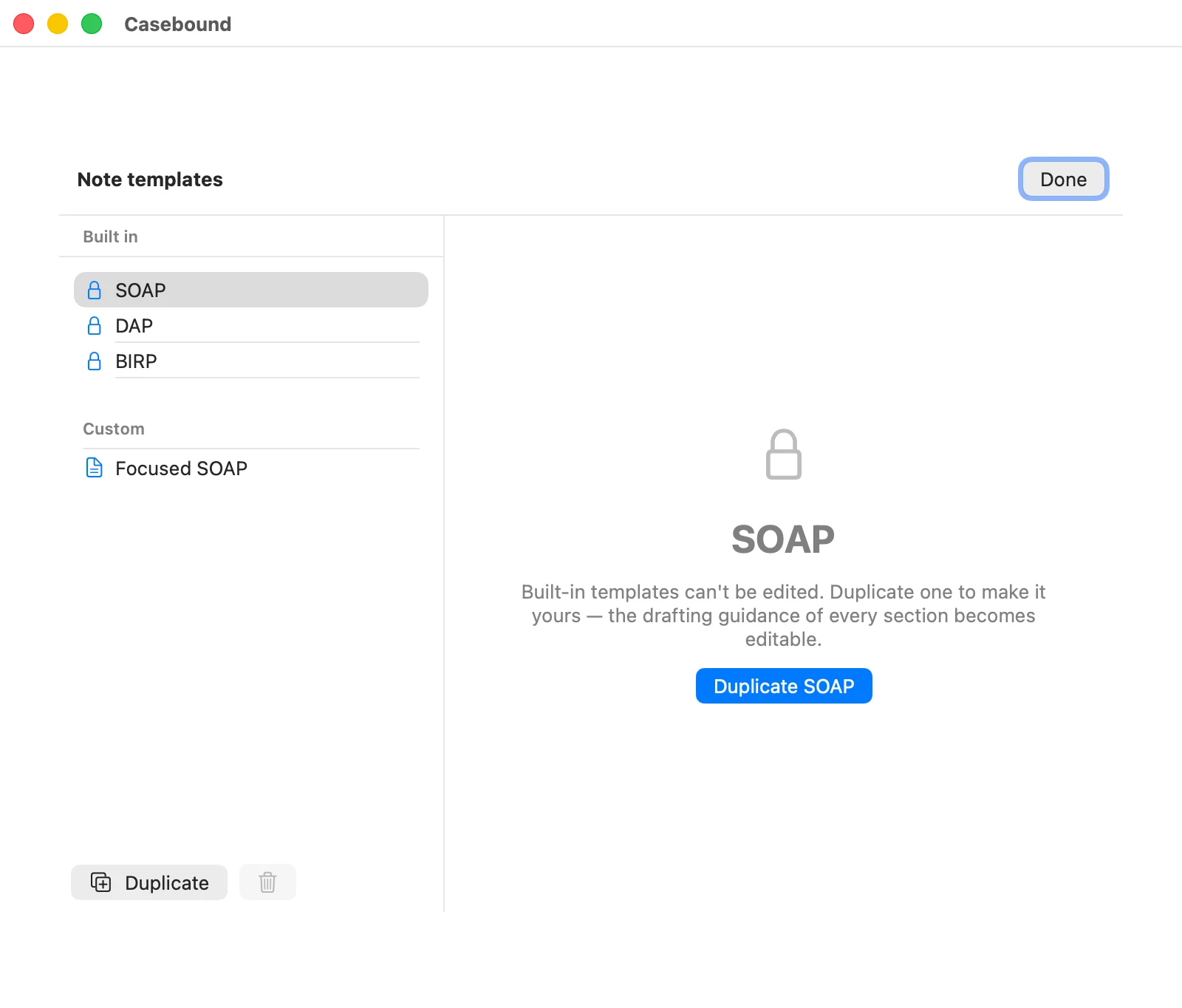Click the built-in templates explanation text
Viewport: 1182px width, 1008px height.
tap(783, 616)
